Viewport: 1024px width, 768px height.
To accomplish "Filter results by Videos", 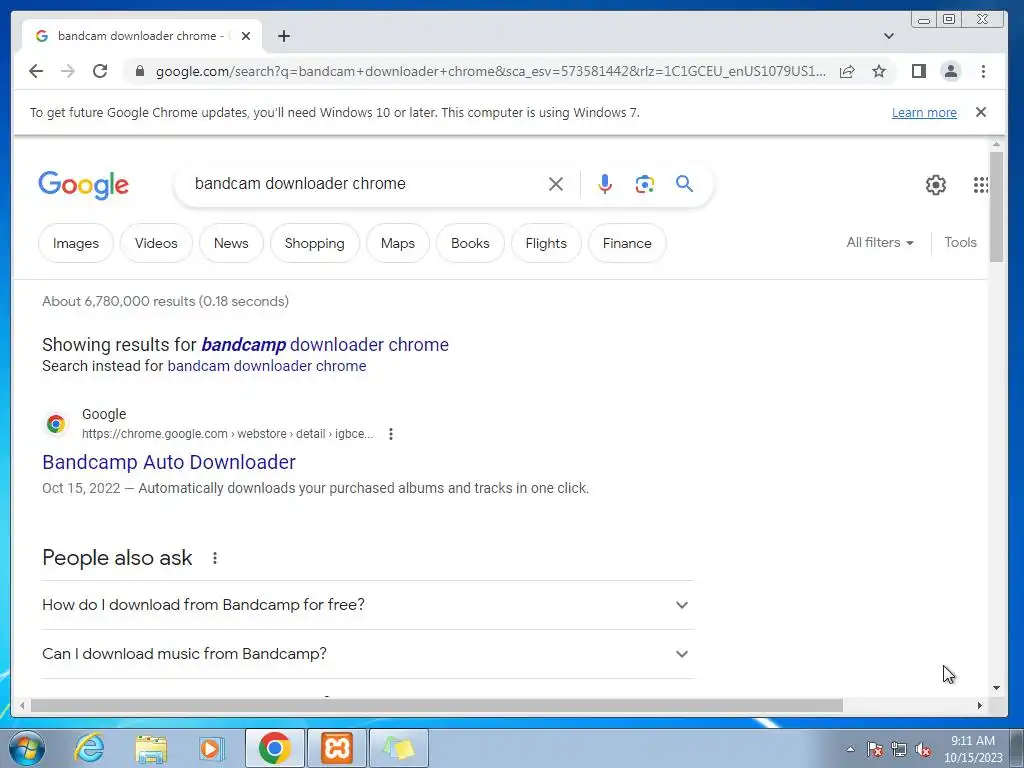I will 156,243.
